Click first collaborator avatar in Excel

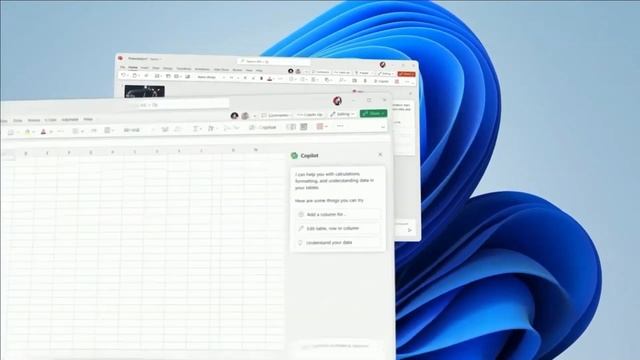(234, 116)
